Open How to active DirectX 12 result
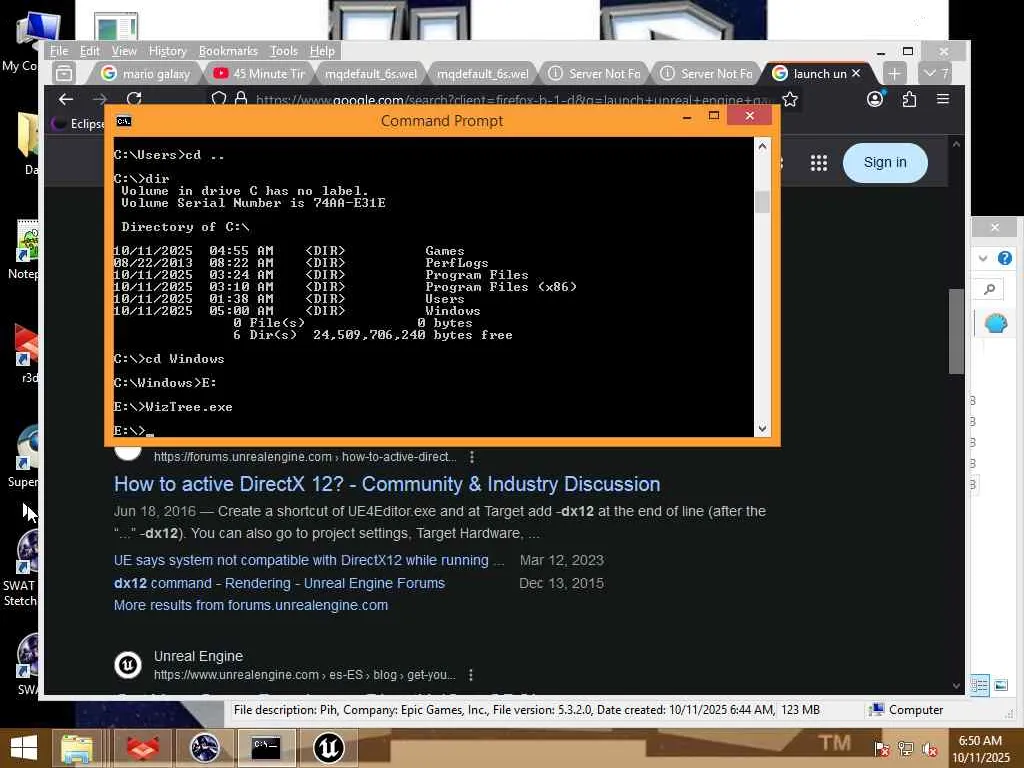 (387, 484)
